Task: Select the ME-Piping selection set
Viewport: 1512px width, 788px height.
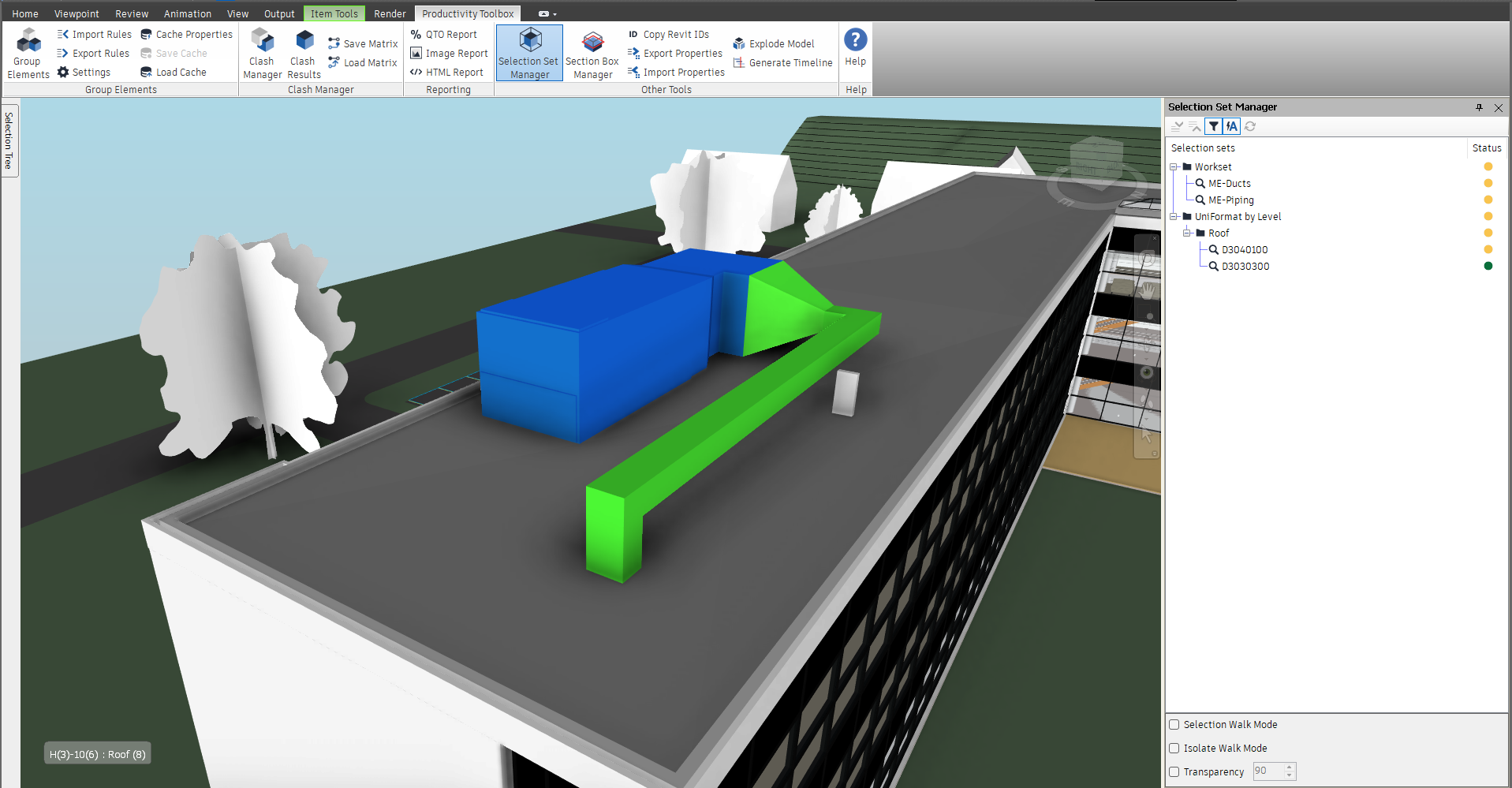Action: 1230,200
